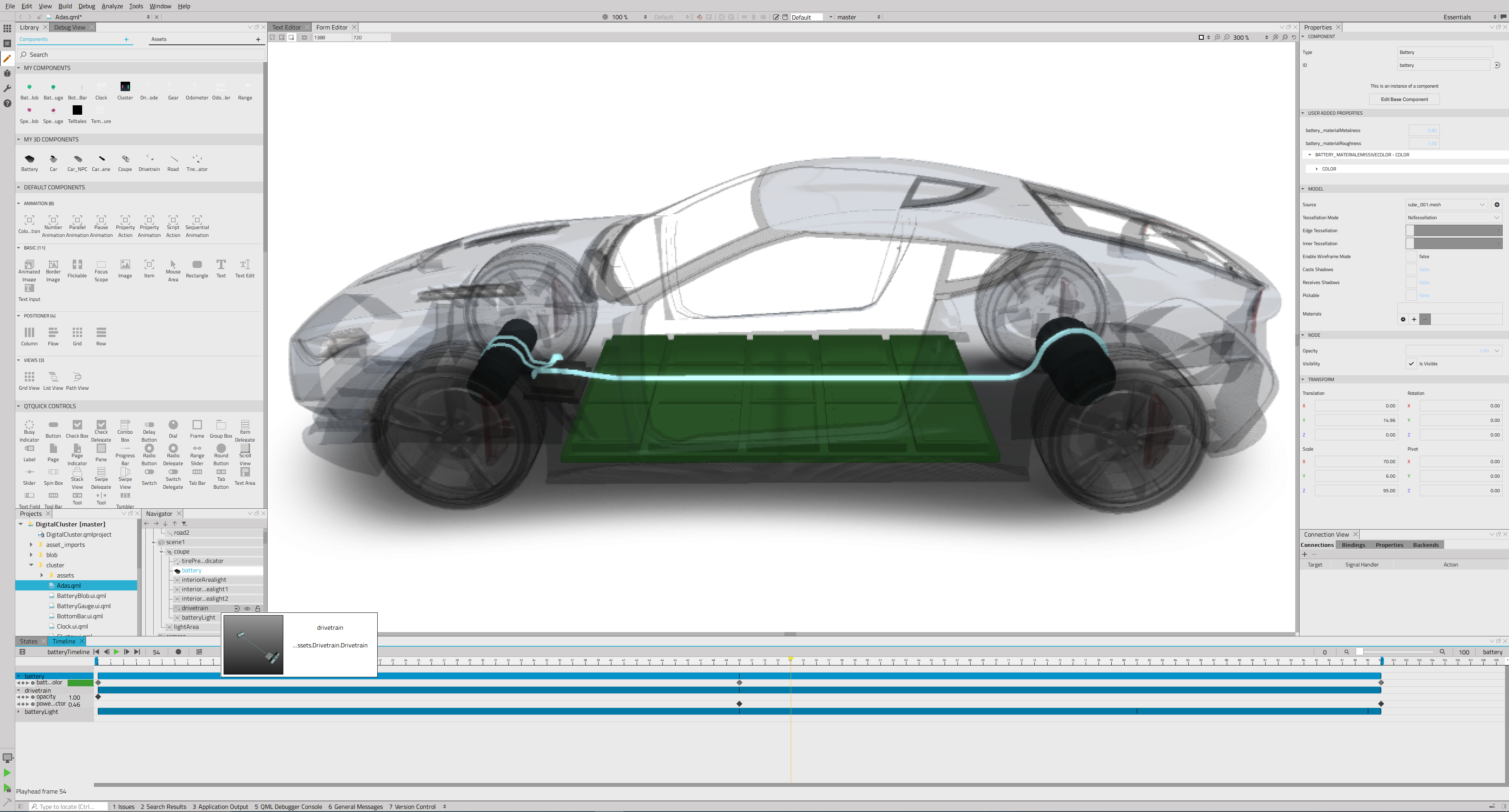
Task: Click the record button in the timeline toolbar
Action: pyautogui.click(x=179, y=652)
